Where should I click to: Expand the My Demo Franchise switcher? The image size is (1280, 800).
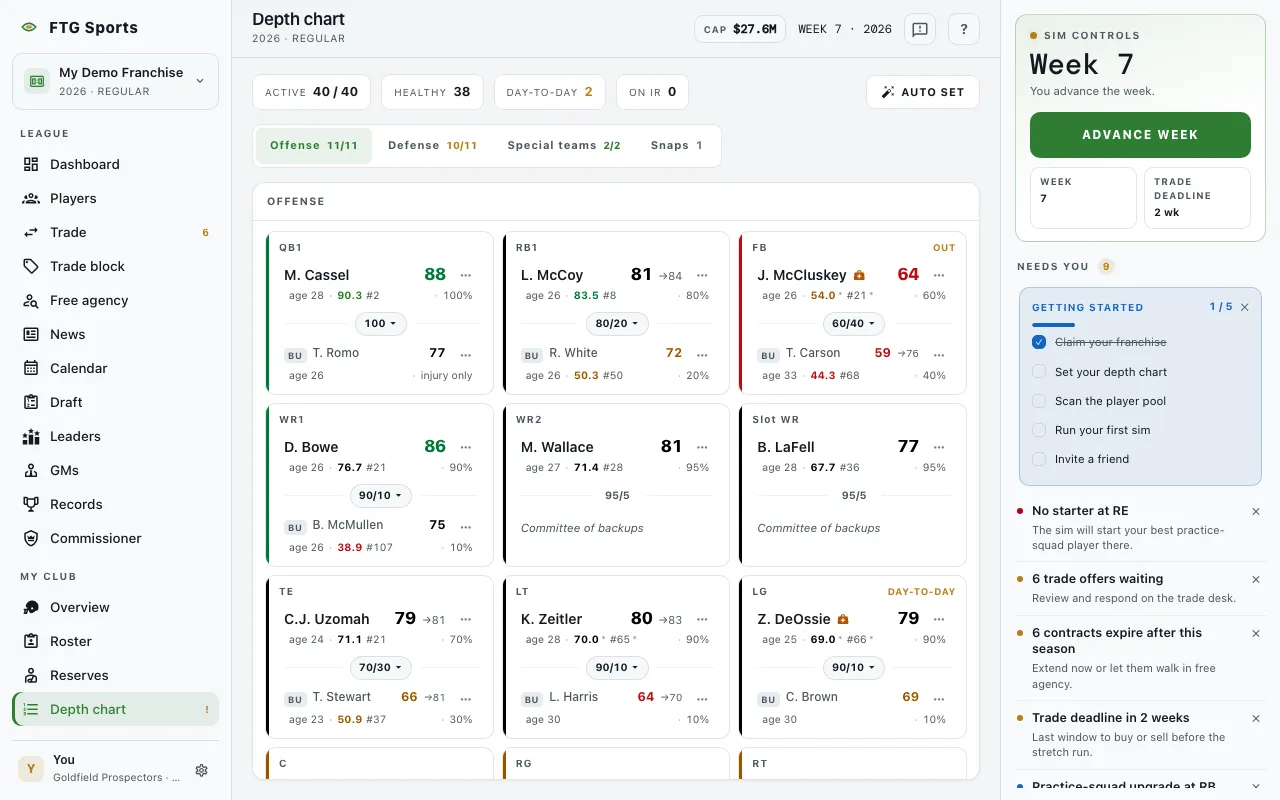(x=115, y=81)
